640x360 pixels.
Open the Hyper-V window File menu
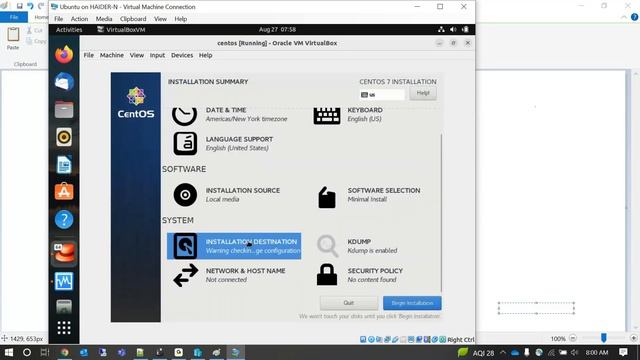59,19
